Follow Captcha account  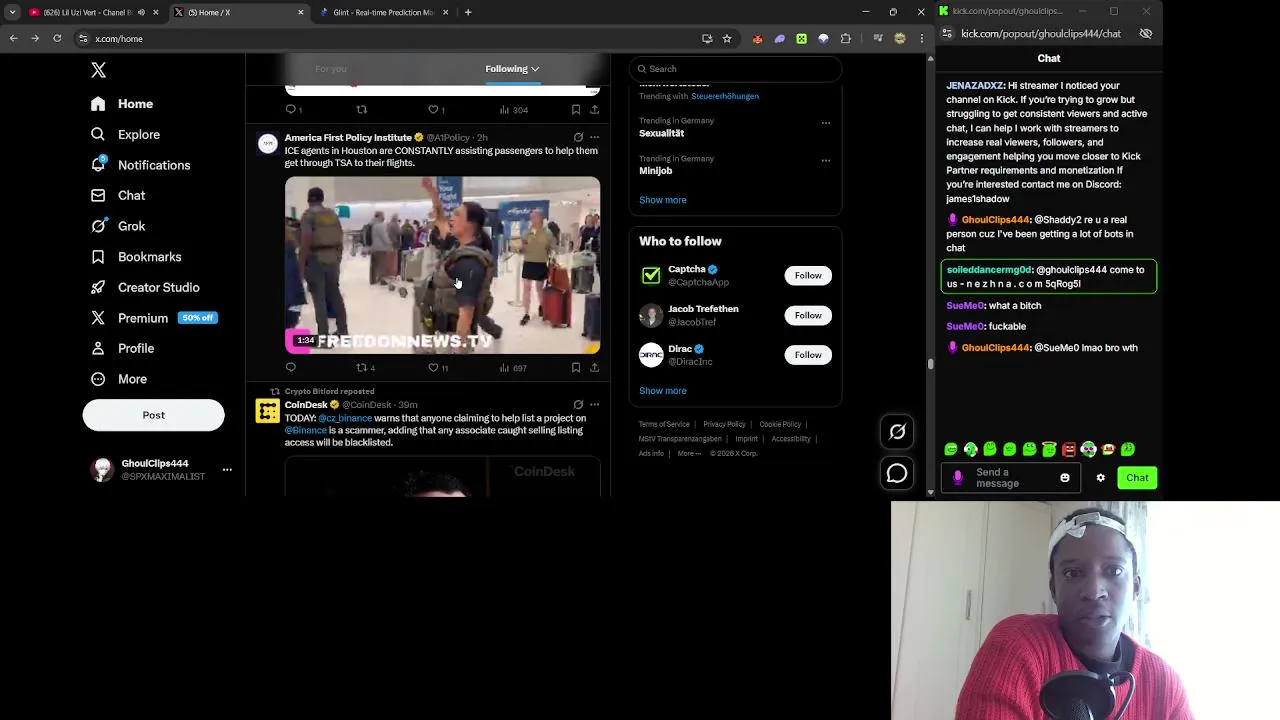tap(808, 275)
